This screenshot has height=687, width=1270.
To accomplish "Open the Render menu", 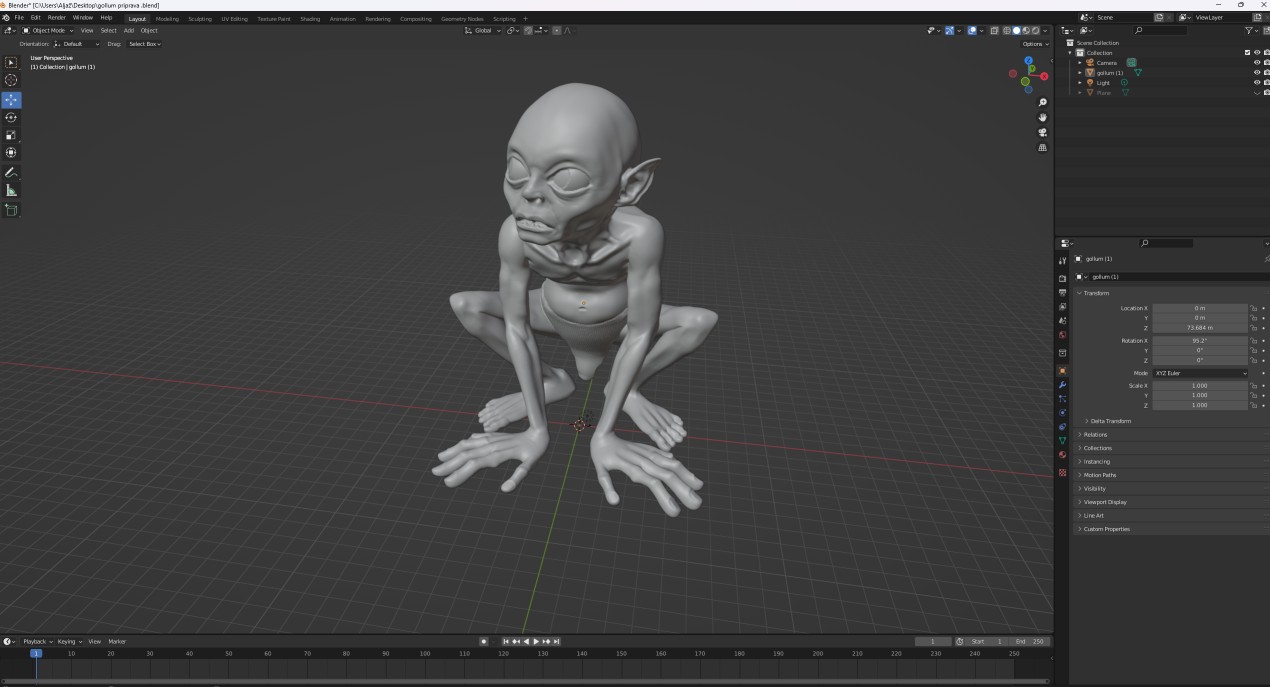I will (57, 18).
